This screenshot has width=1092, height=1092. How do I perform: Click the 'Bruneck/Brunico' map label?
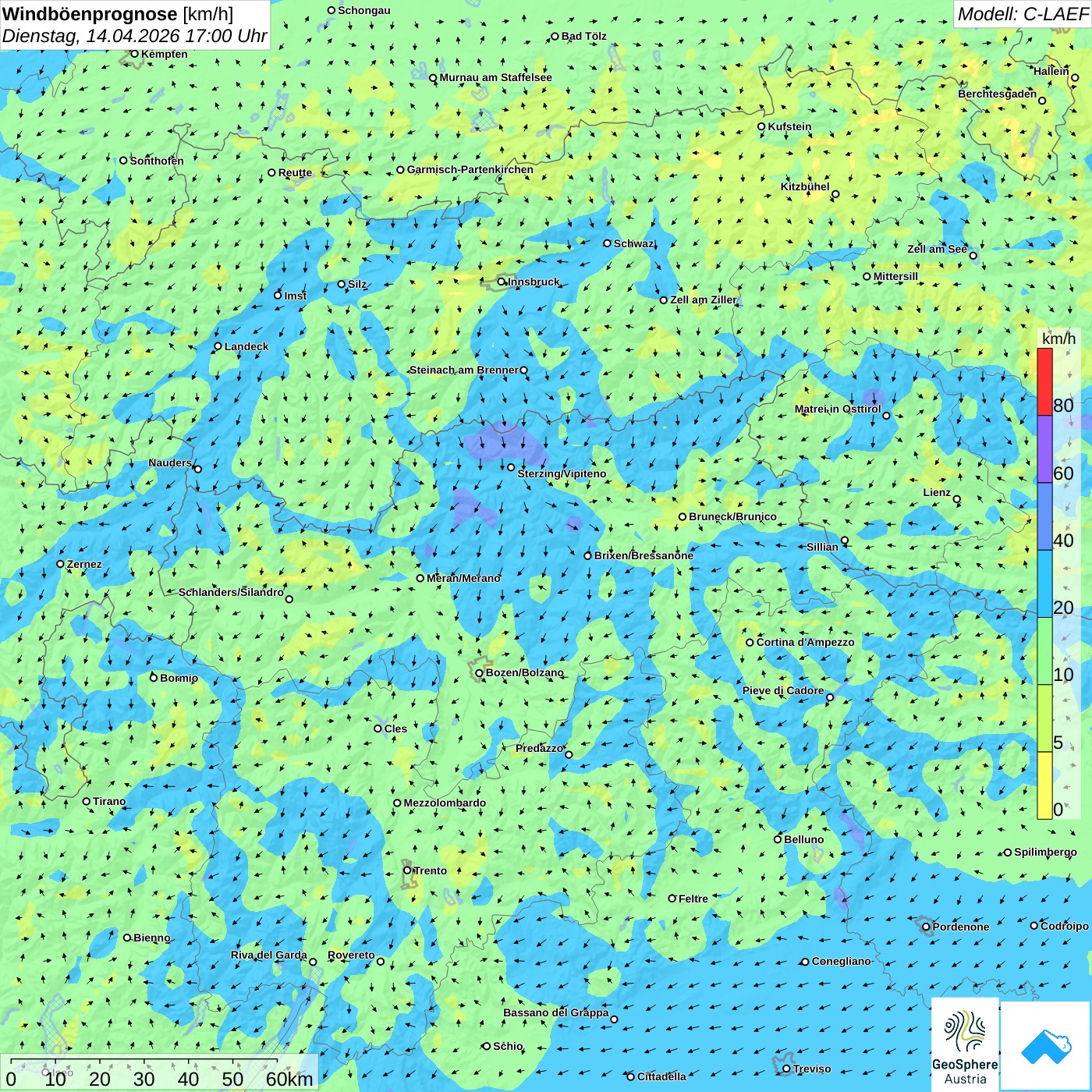click(x=732, y=516)
